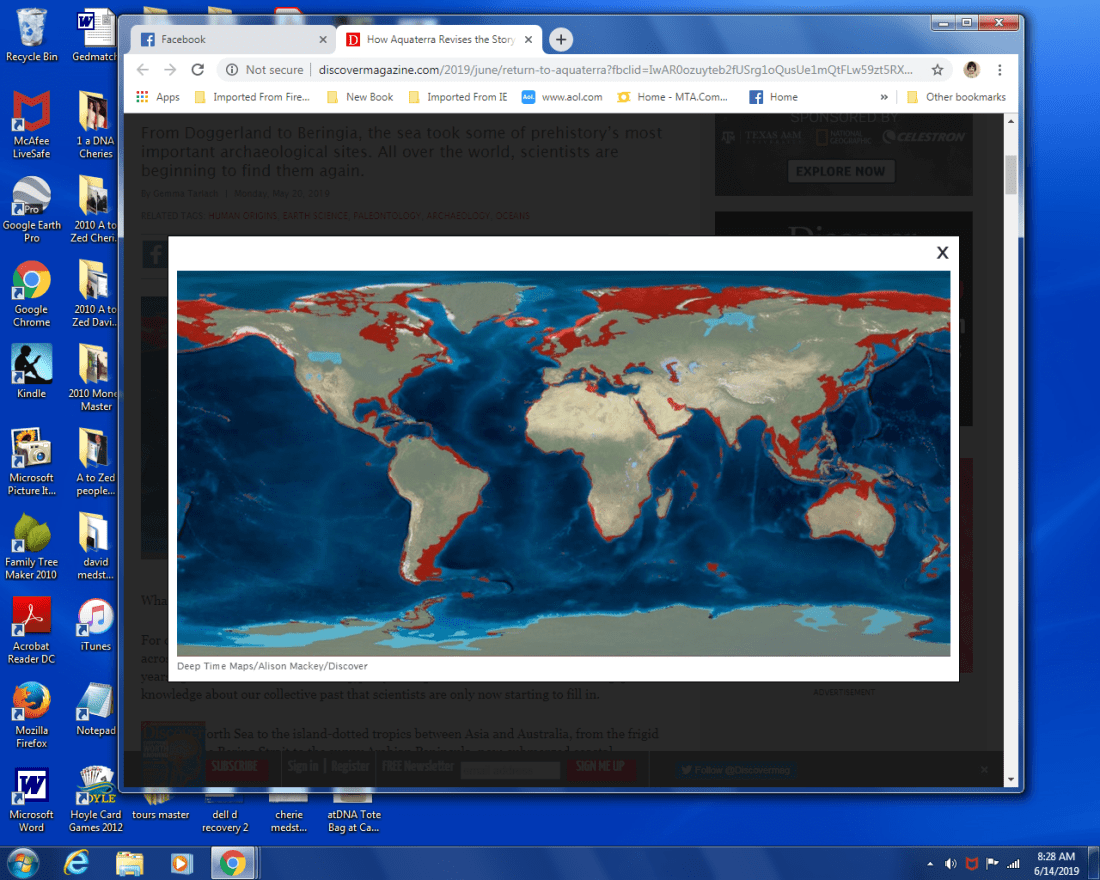Click the Chrome profile avatar
Viewport: 1100px width, 880px height.
pyautogui.click(x=971, y=70)
